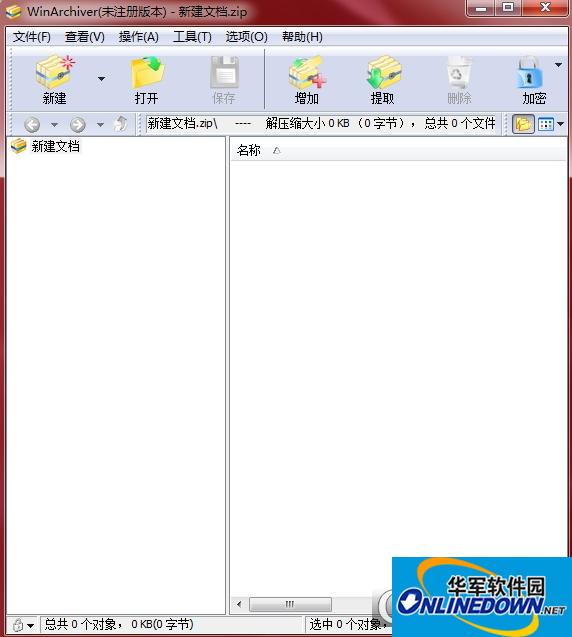
Task: Click the 保存 (Save) floppy icon
Action: click(224, 73)
